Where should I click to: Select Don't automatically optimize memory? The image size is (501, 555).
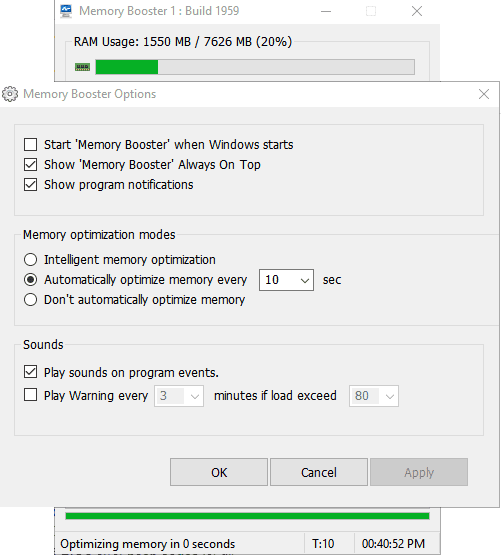click(30, 299)
